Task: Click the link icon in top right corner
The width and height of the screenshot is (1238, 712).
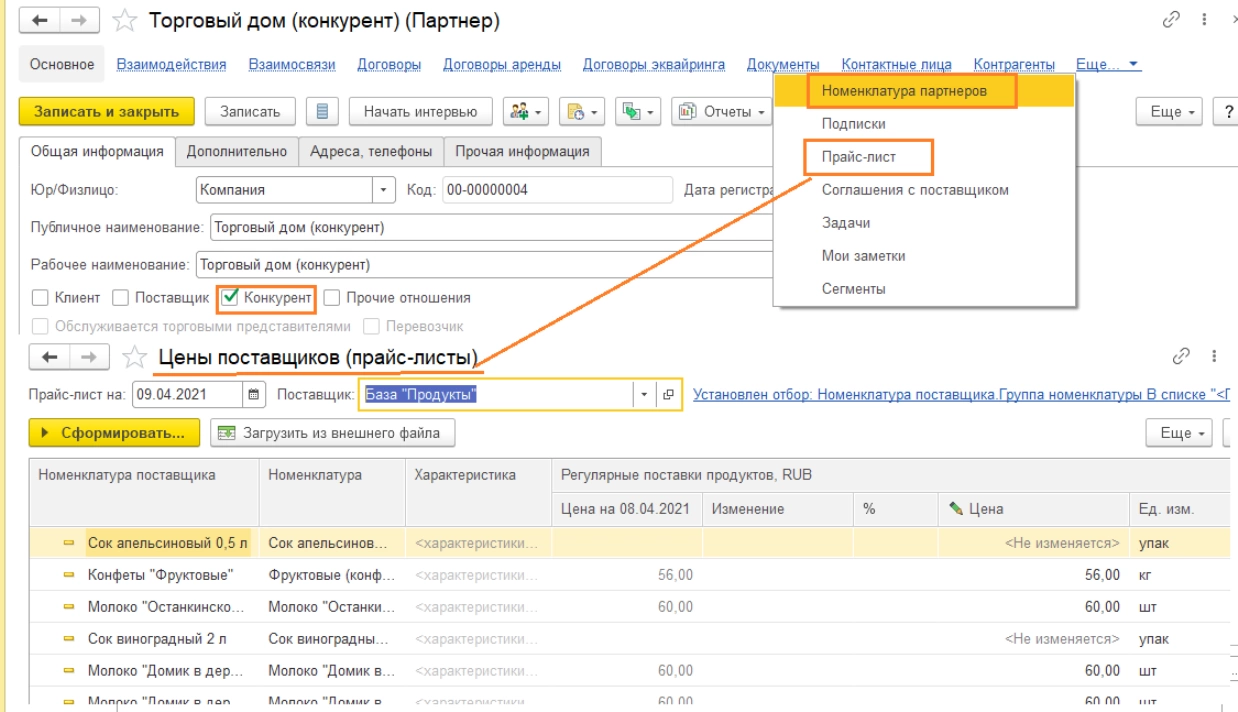Action: 1171,21
